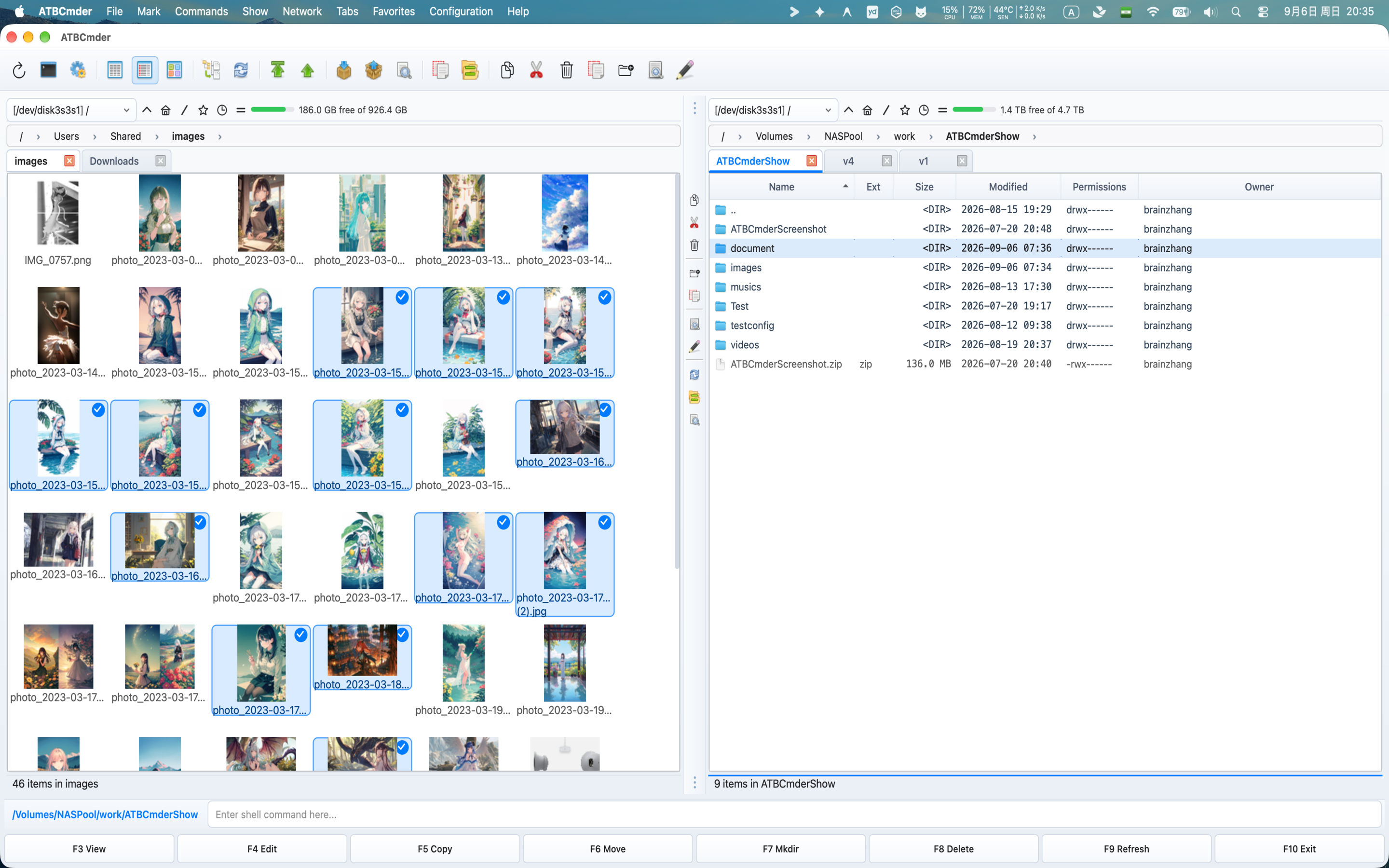The image size is (1389, 868).
Task: Open left panel drive selector dropdown
Action: pyautogui.click(x=71, y=110)
